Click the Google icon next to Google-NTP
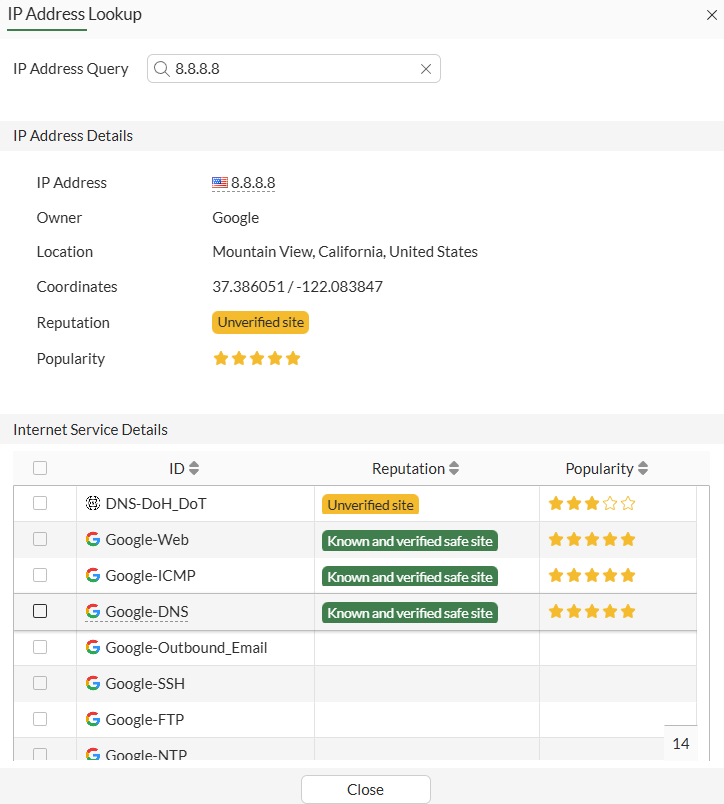This screenshot has width=724, height=804. (x=92, y=754)
